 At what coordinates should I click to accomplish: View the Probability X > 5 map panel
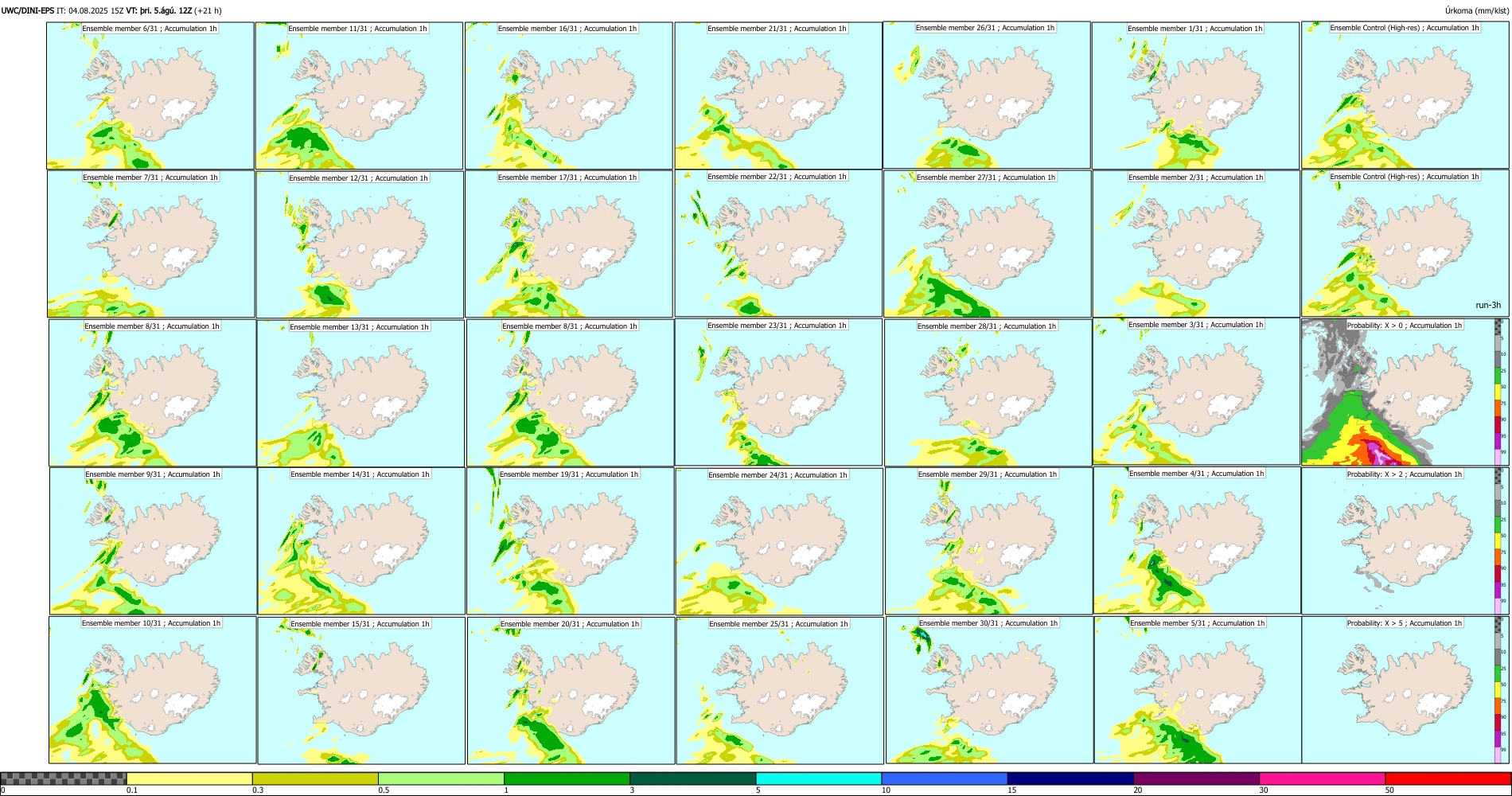(1405, 690)
